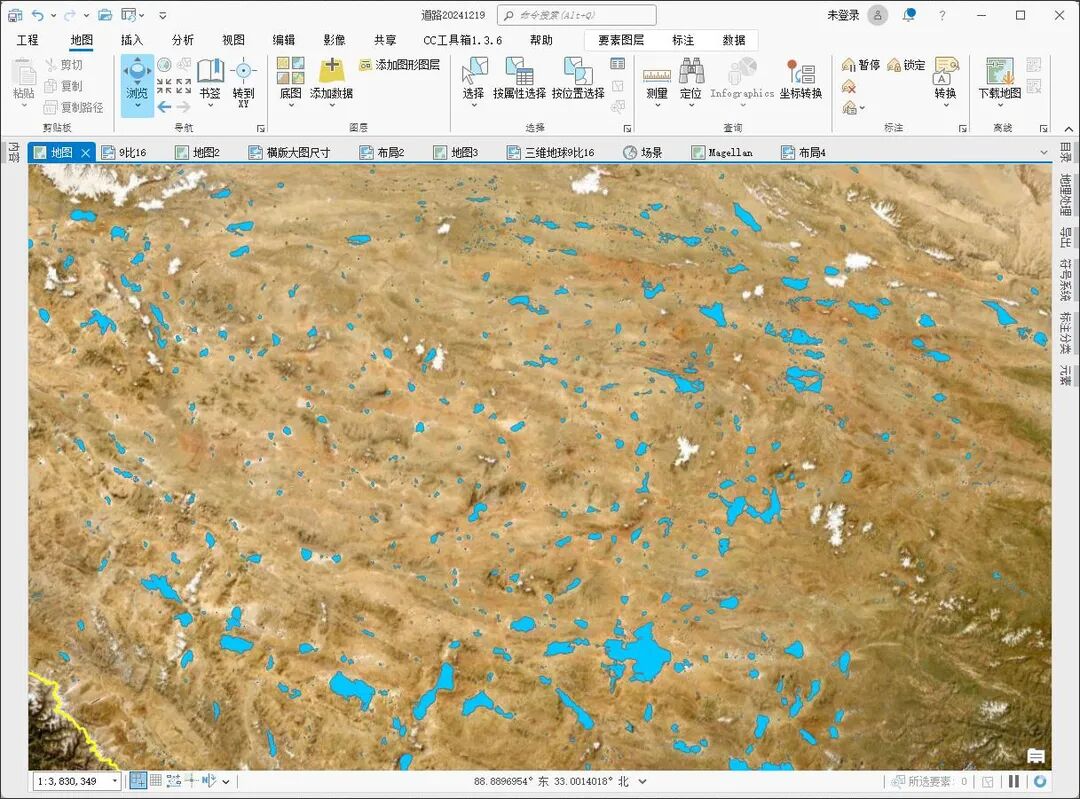This screenshot has width=1080, height=799.
Task: Click in the command search box
Action: click(x=577, y=15)
